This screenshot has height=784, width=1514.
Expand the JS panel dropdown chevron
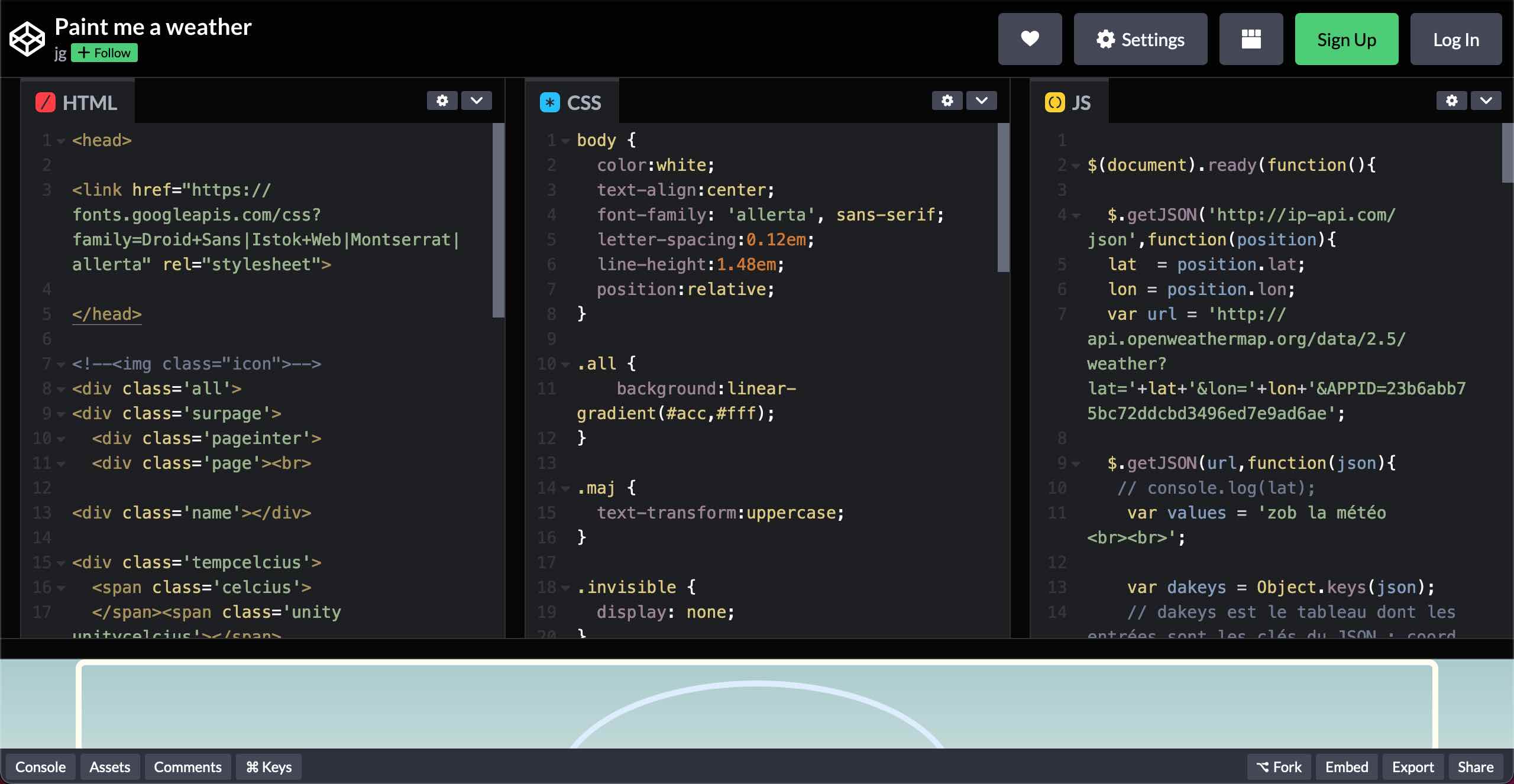(x=1486, y=101)
